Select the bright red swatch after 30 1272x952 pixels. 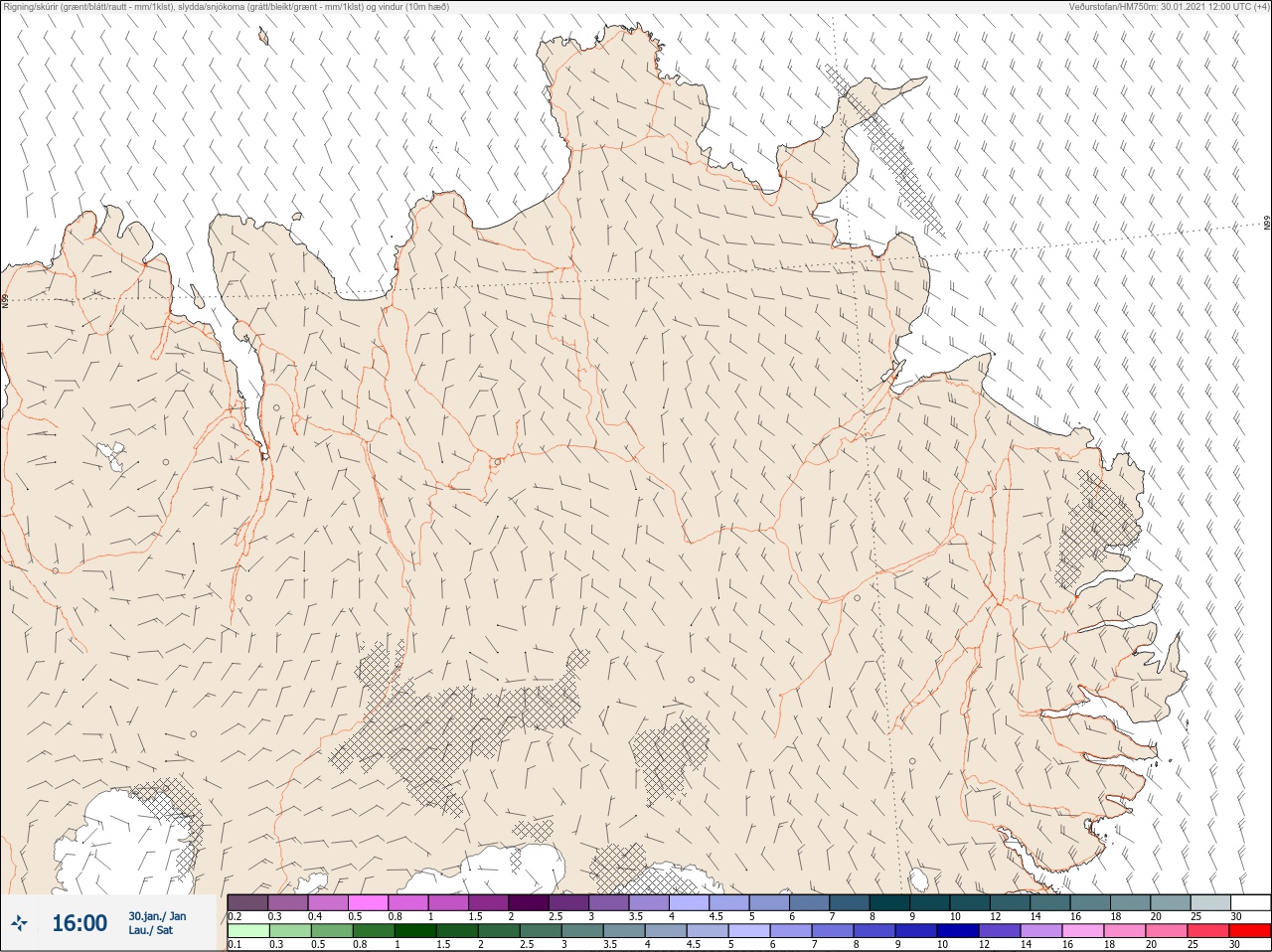click(x=1250, y=931)
